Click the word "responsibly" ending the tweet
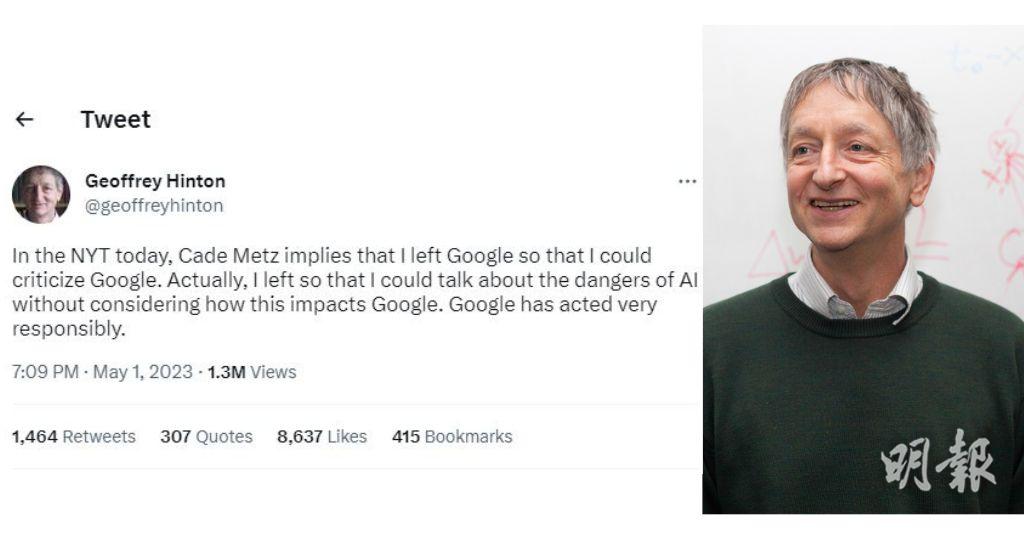Screen dimensions: 1024x539 pyautogui.click(x=66, y=329)
